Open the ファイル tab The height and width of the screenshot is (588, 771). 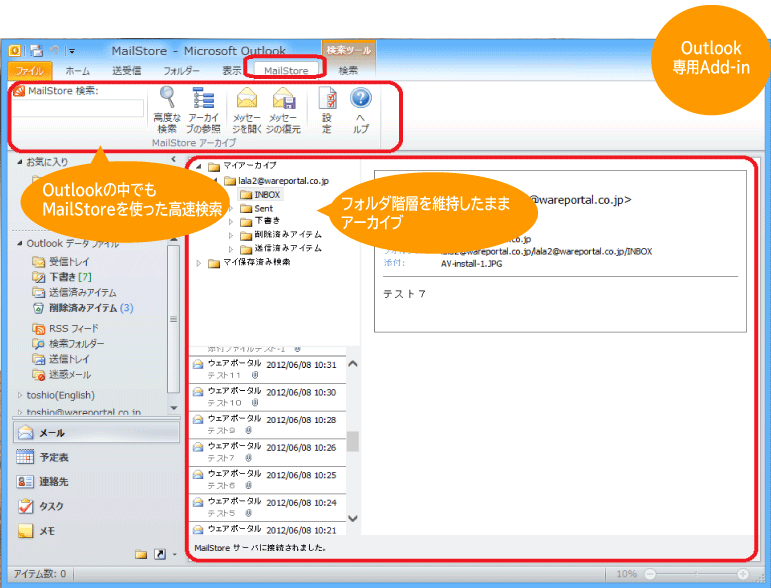[30, 71]
